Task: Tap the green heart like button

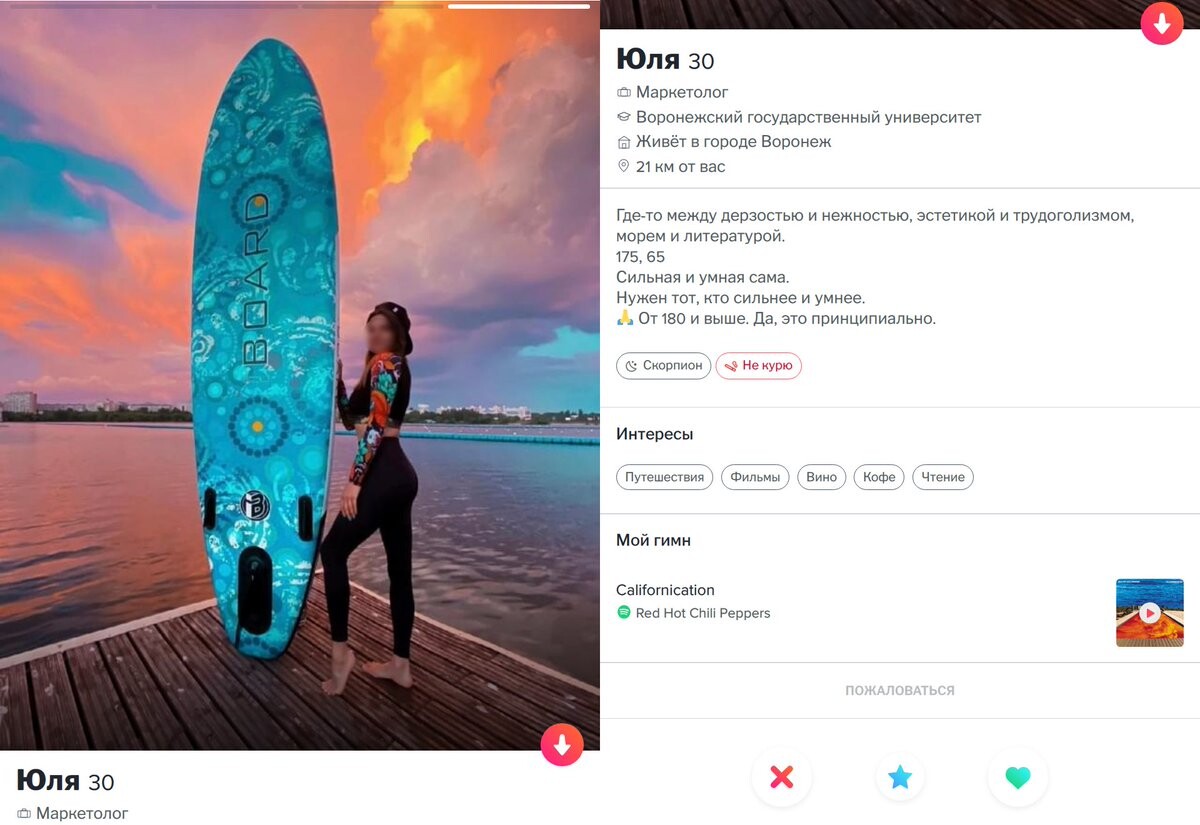Action: [x=1018, y=777]
